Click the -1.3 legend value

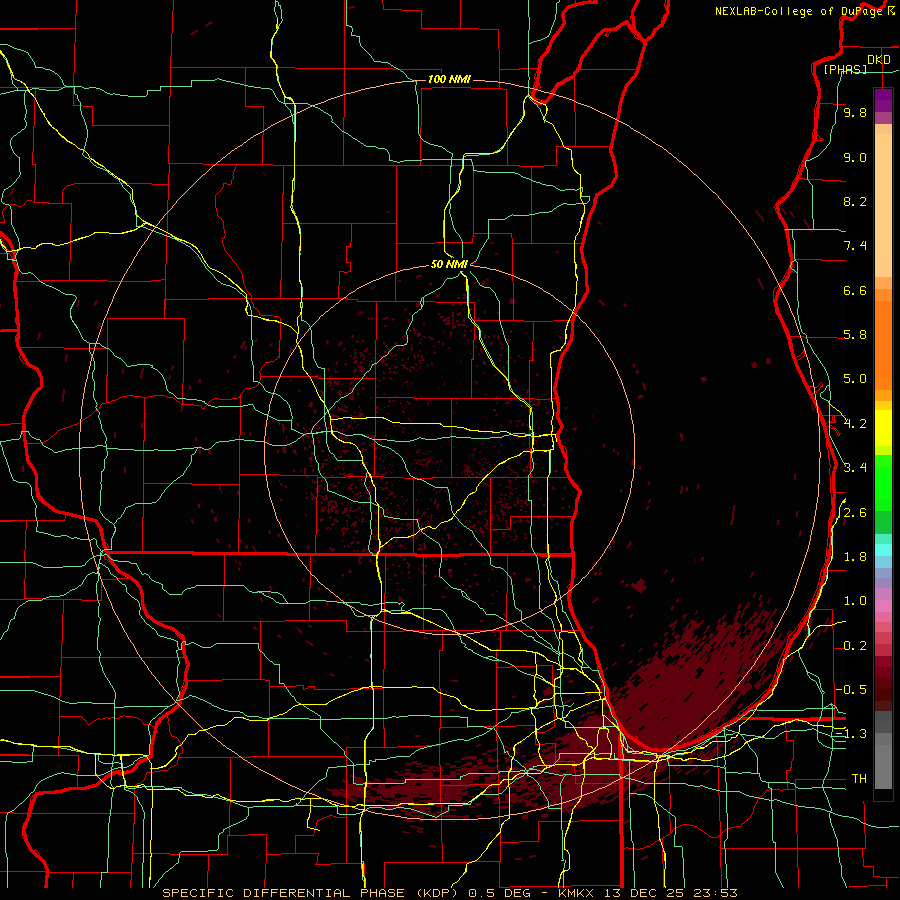(852, 734)
